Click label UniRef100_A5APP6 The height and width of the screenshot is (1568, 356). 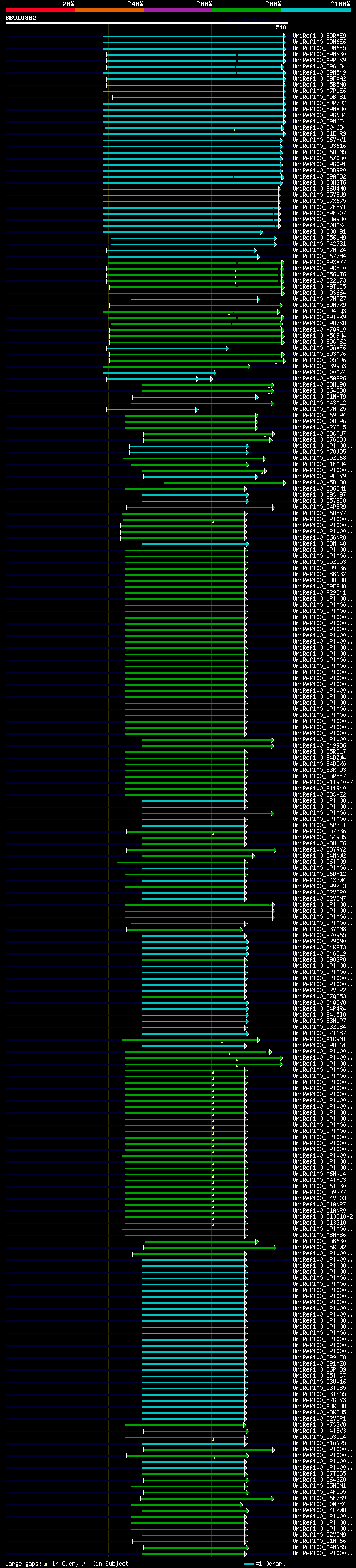pyautogui.click(x=319, y=379)
